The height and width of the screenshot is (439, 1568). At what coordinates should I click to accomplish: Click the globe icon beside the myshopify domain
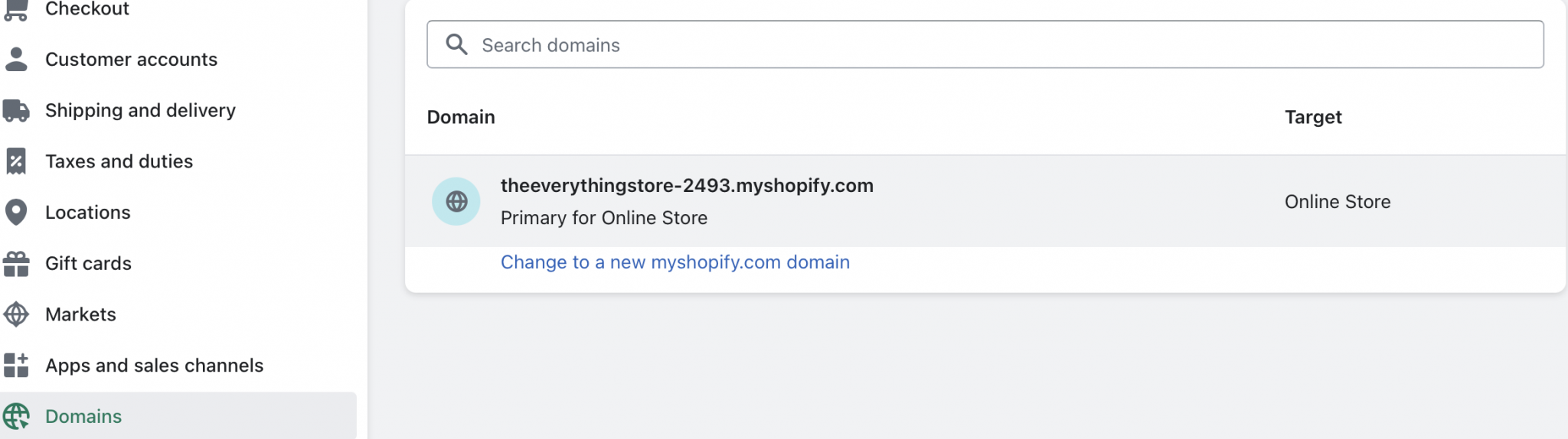(x=456, y=201)
